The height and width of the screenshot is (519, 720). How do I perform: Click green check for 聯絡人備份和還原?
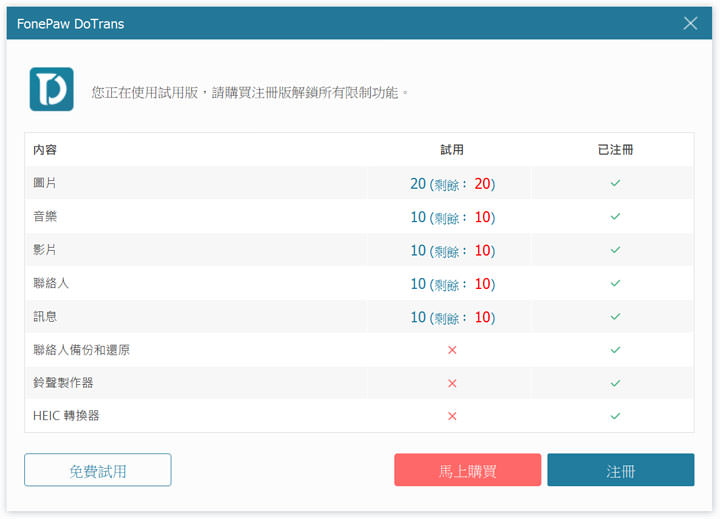click(x=615, y=350)
